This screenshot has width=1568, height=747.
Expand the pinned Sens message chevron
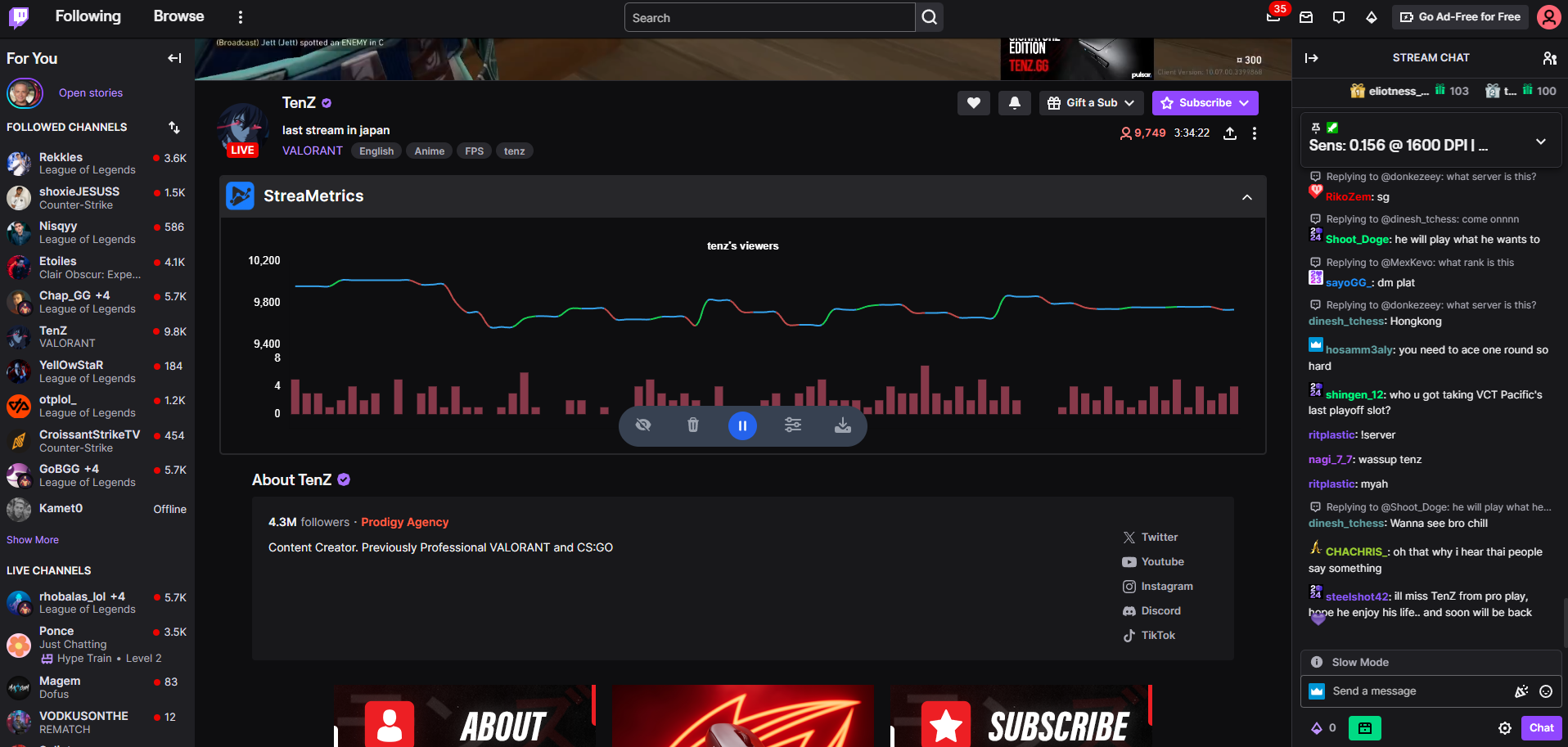tap(1541, 142)
